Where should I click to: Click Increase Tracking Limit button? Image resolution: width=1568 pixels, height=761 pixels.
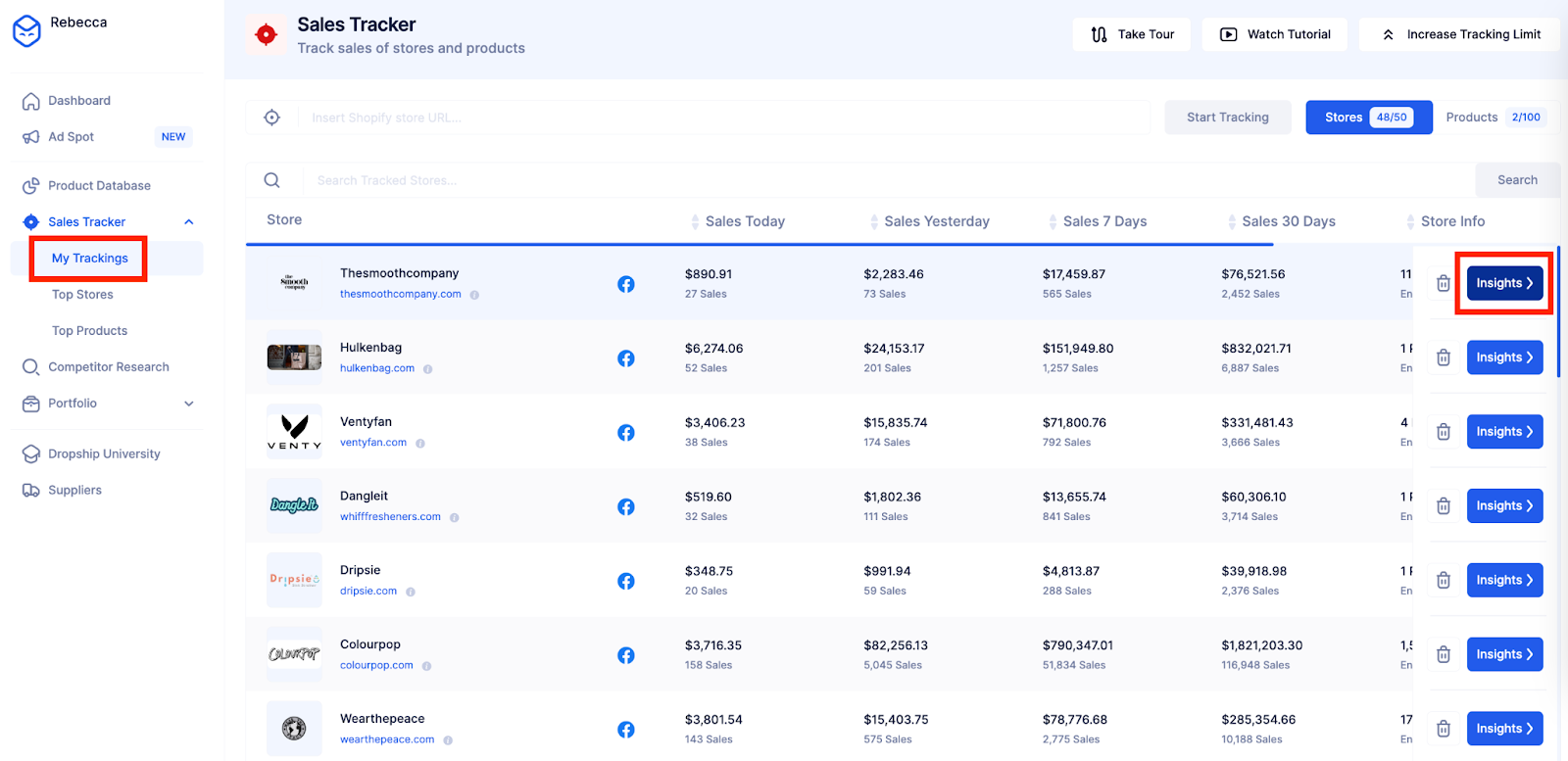coord(1460,34)
